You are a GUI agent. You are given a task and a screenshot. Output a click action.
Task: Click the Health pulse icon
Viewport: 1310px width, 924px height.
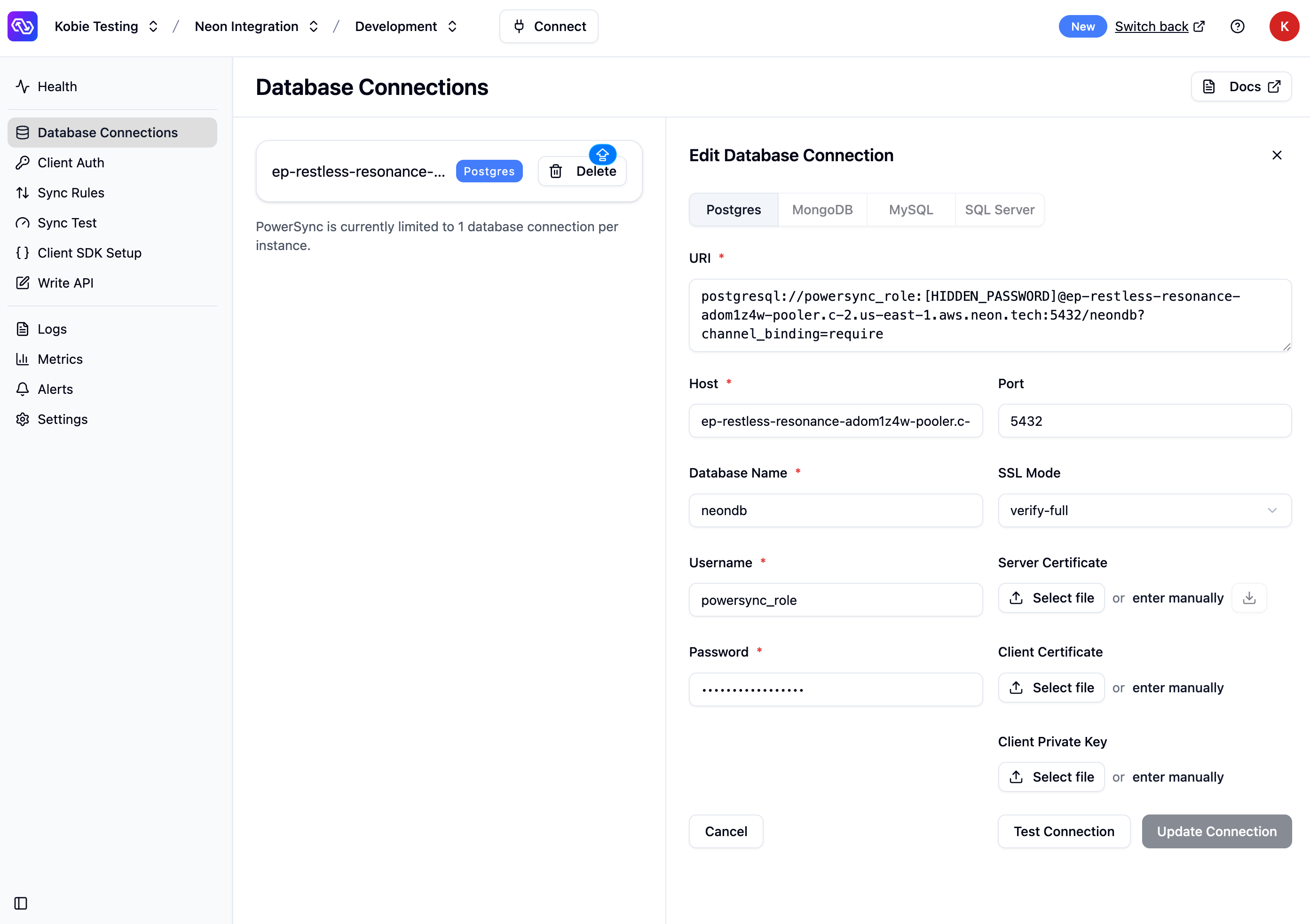click(22, 86)
